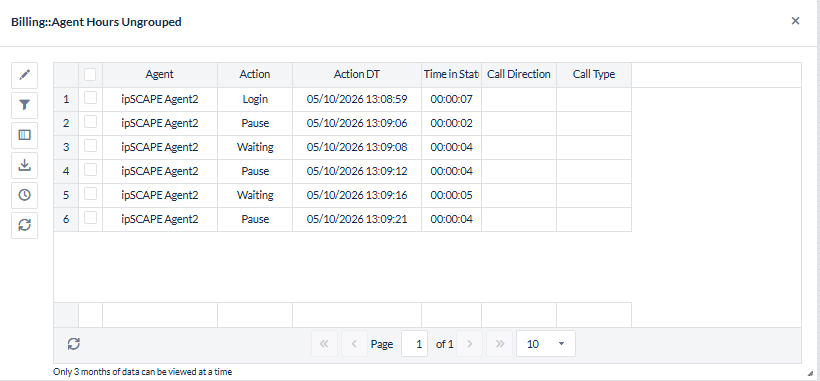Go to last page arrow
Viewport: 820px width, 381px height.
(499, 344)
